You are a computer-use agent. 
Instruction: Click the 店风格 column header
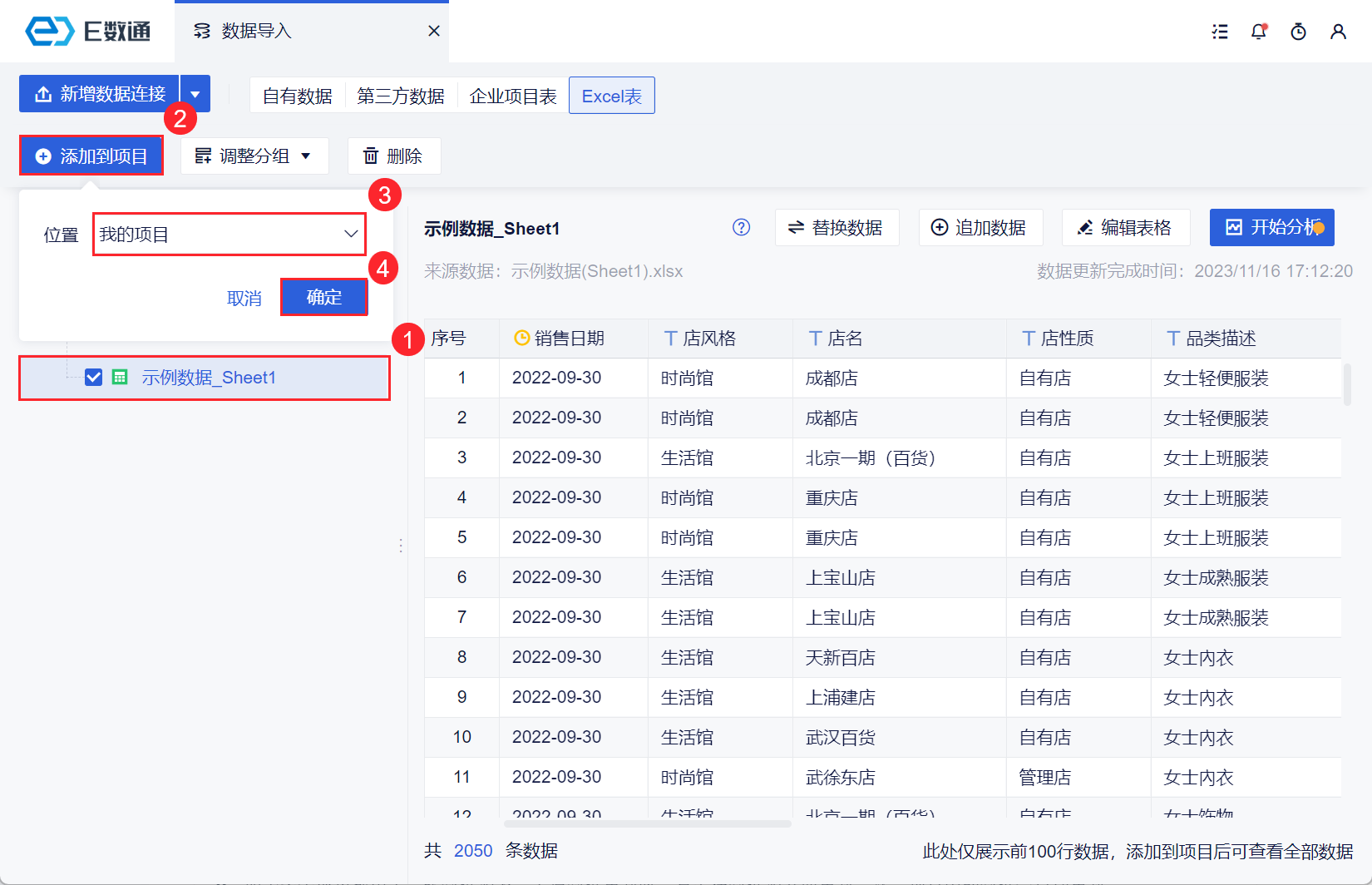click(720, 339)
